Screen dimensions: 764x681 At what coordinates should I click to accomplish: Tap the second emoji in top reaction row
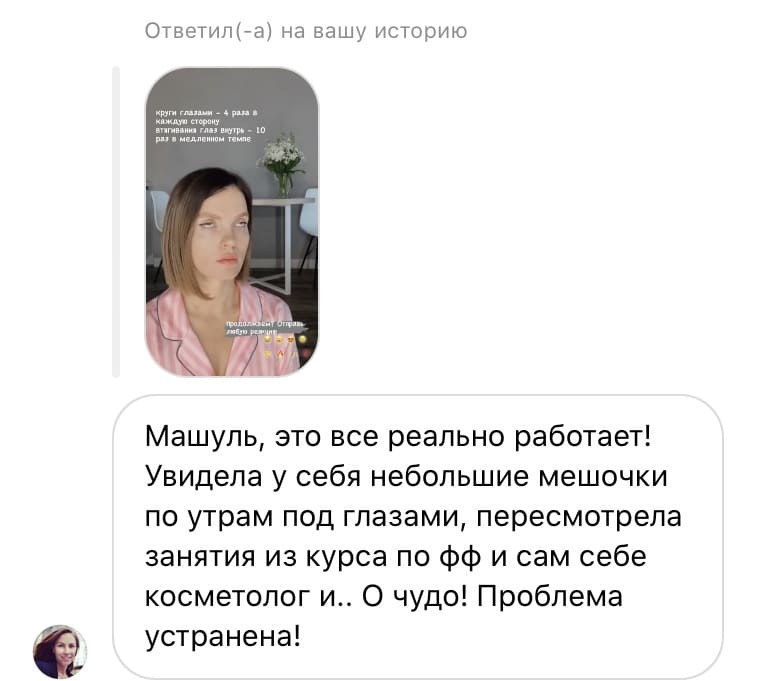point(279,340)
